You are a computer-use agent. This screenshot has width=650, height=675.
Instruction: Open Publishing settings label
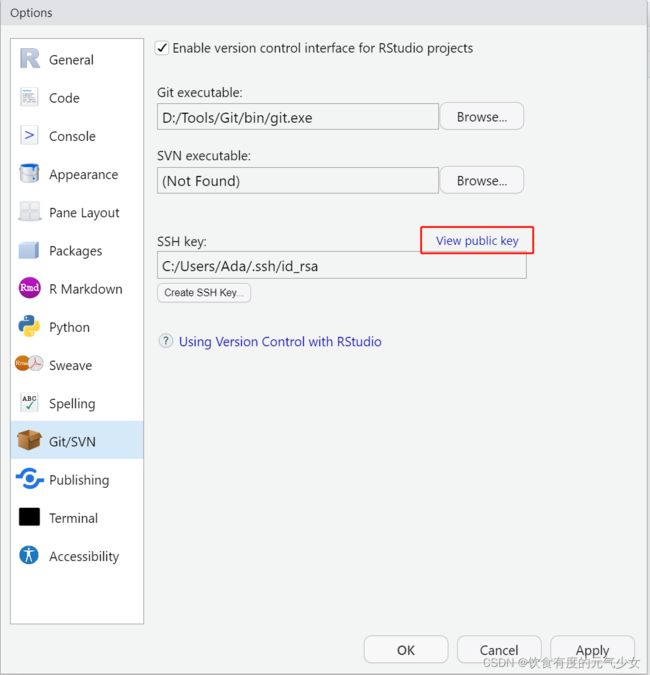79,480
